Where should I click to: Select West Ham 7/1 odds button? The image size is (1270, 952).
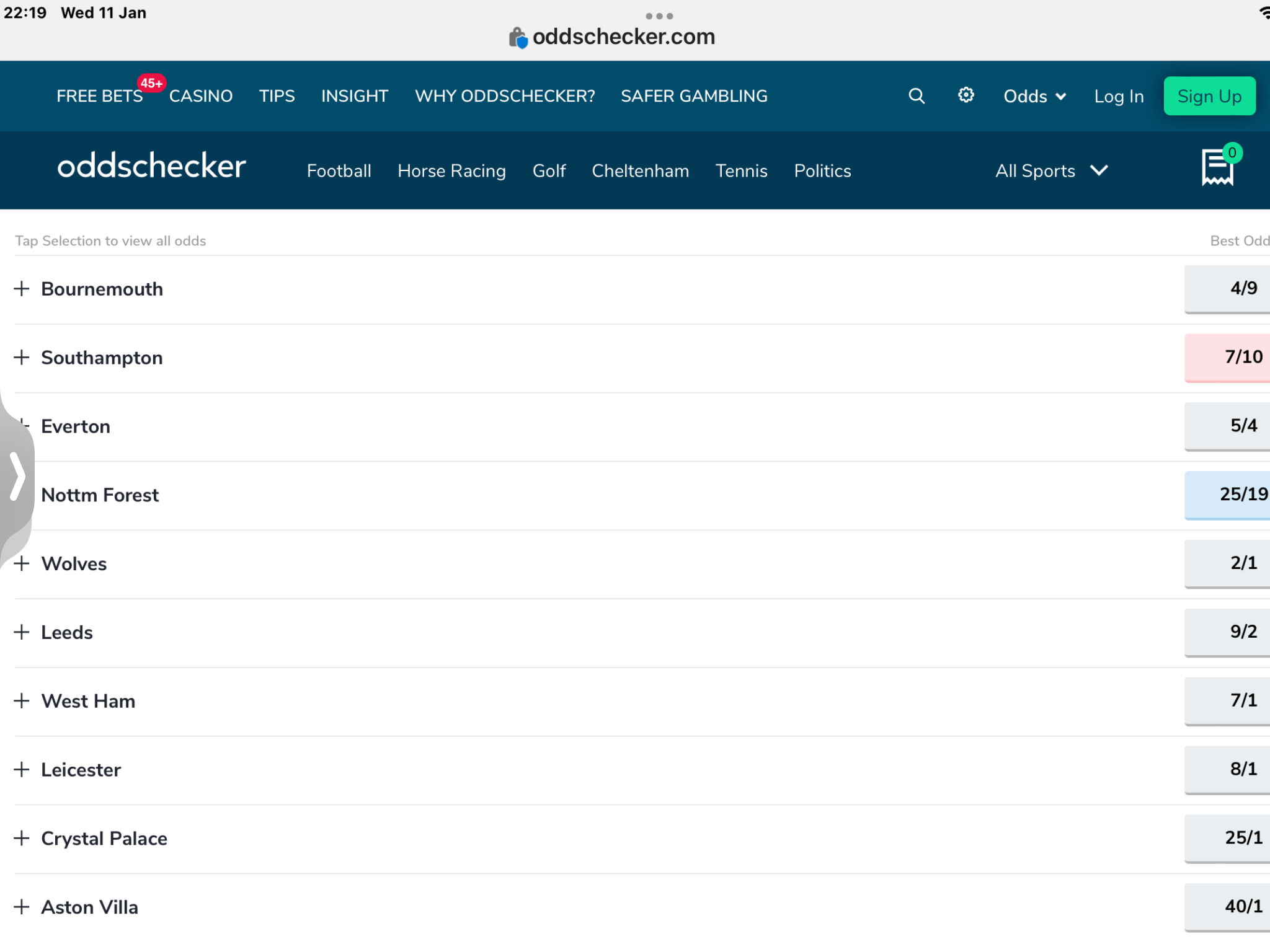(x=1227, y=701)
